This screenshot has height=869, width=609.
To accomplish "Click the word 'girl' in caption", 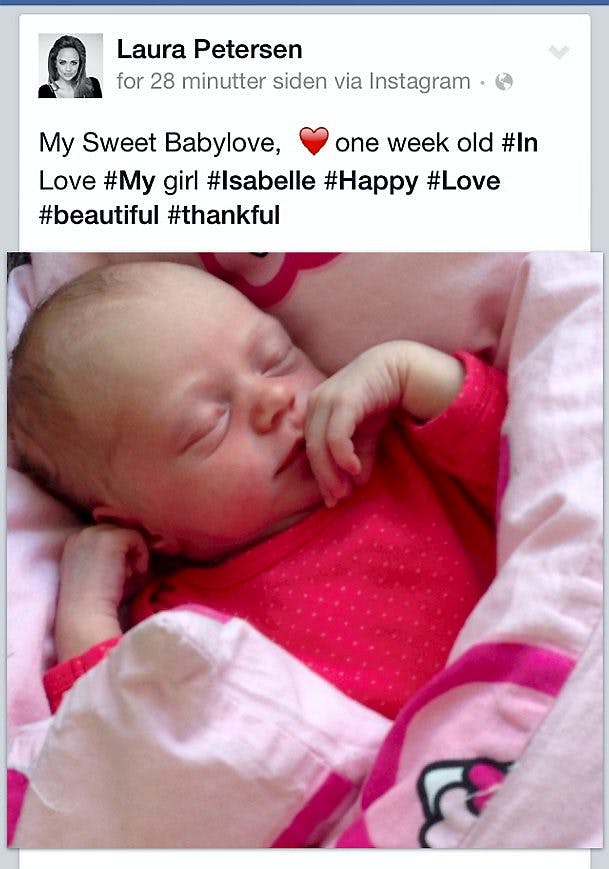I will point(181,182).
